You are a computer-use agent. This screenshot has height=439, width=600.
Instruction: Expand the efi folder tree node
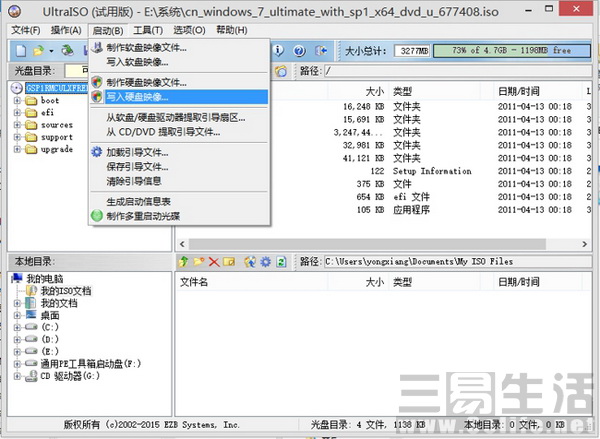pyautogui.click(x=17, y=113)
